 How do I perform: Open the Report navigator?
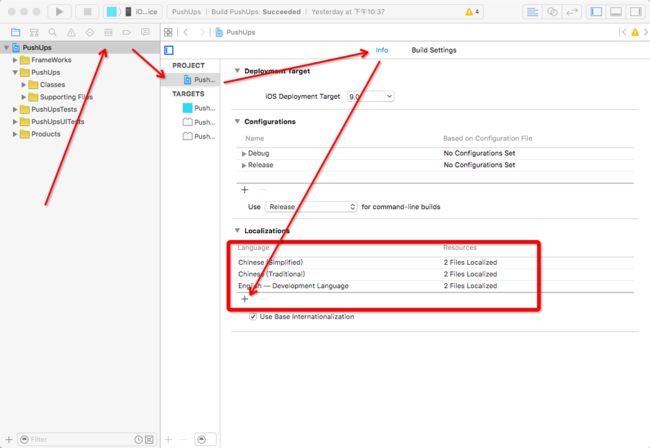[x=145, y=32]
